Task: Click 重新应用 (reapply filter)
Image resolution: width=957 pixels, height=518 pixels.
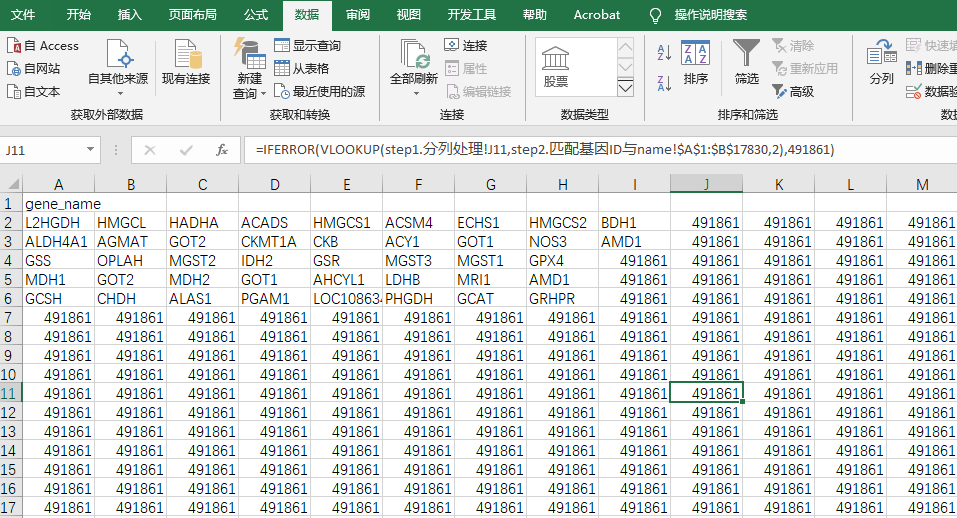Action: 805,69
